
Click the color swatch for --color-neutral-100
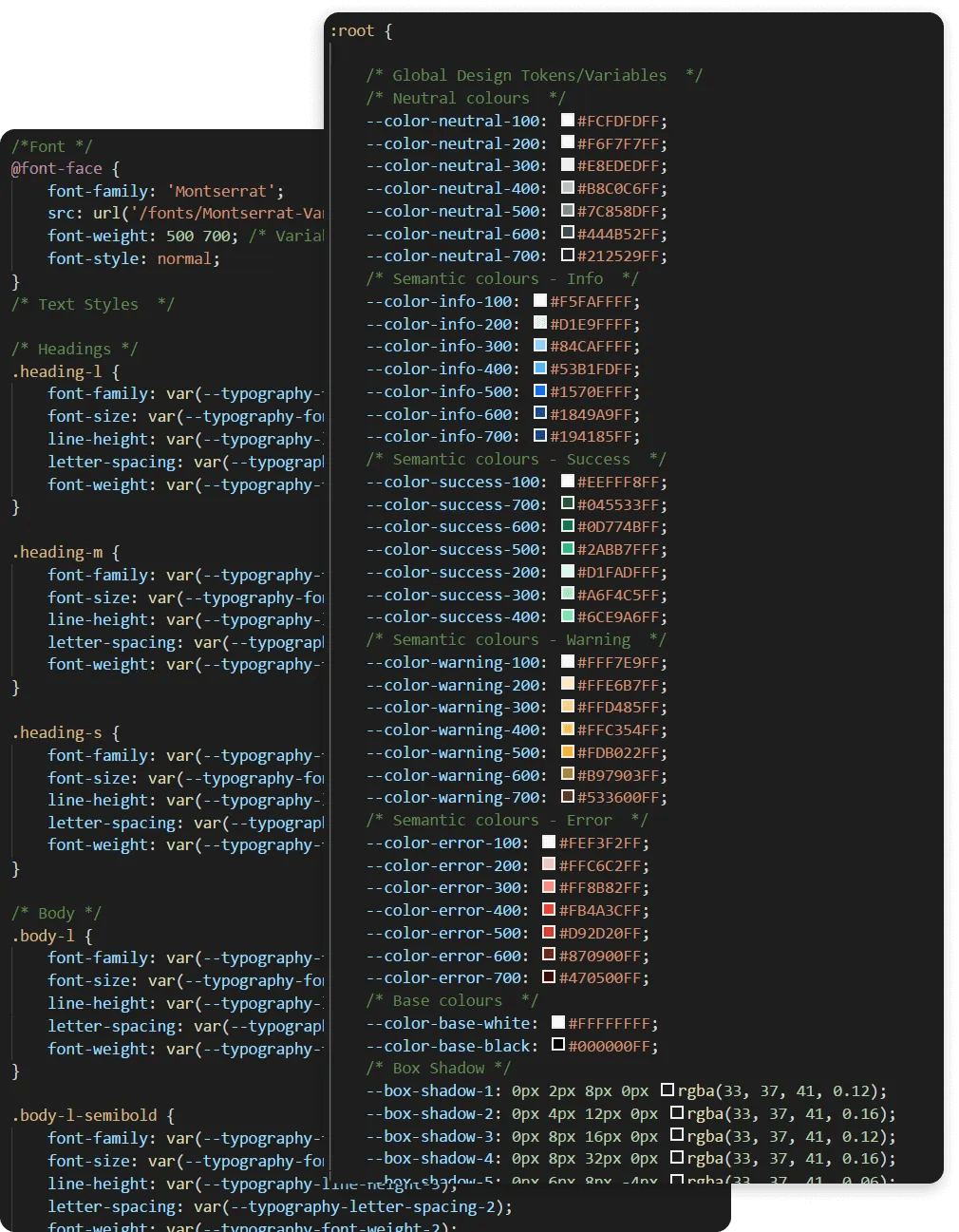click(x=568, y=120)
